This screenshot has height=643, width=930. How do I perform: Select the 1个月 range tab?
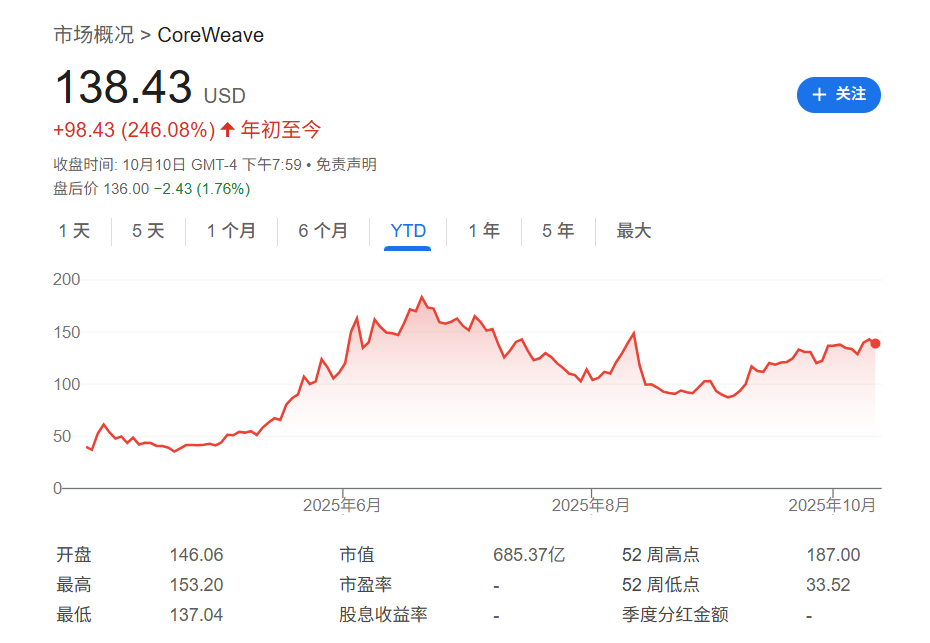(231, 230)
